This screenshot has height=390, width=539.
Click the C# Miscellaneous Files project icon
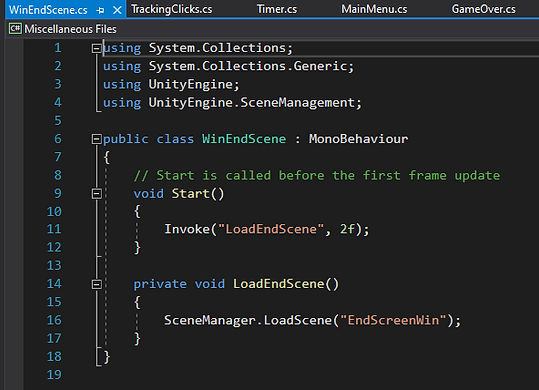tap(15, 29)
